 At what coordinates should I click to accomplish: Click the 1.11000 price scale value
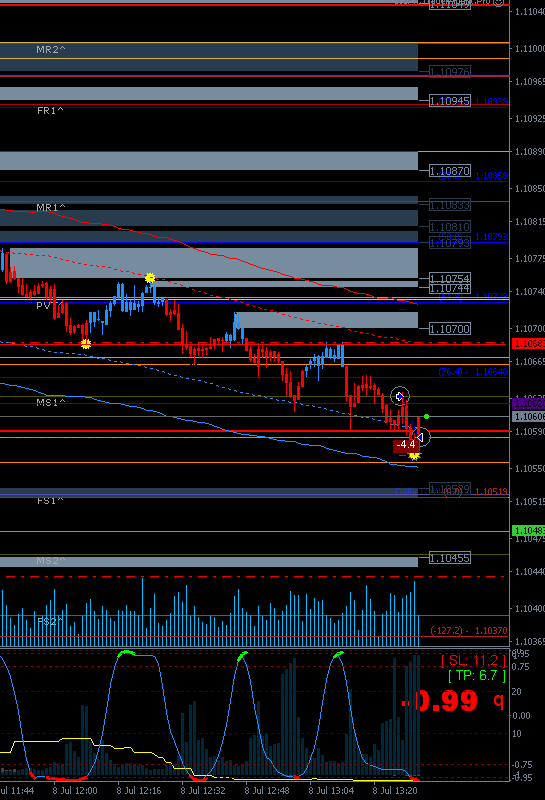[530, 49]
